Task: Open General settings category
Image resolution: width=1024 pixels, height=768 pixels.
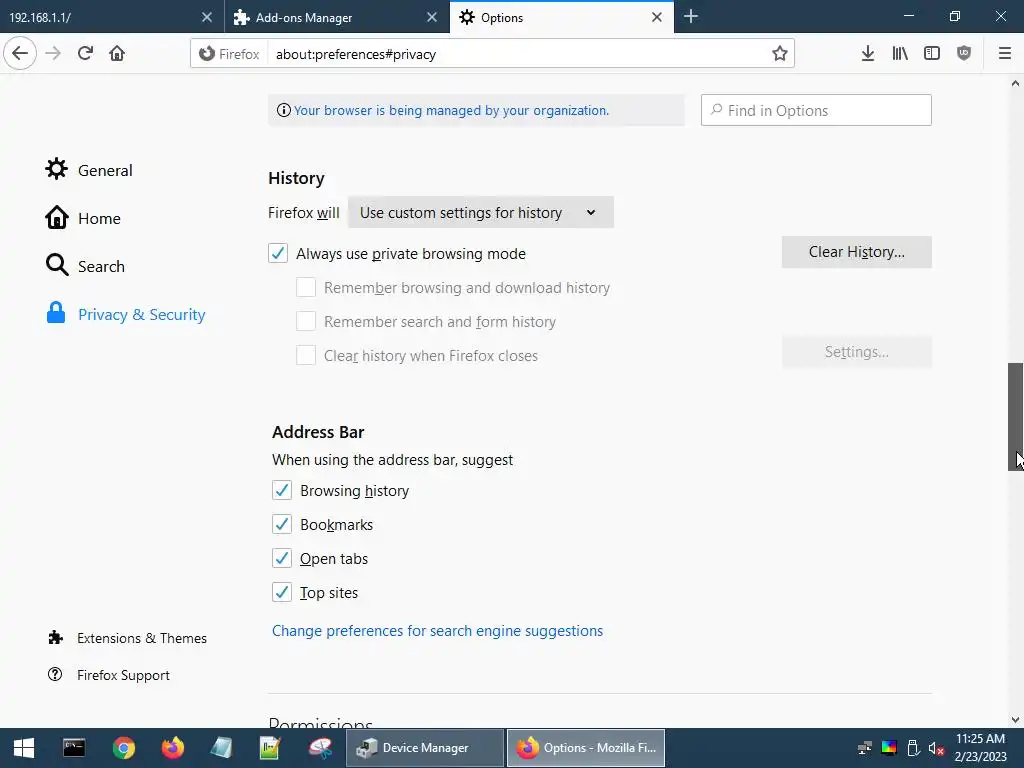Action: click(89, 170)
